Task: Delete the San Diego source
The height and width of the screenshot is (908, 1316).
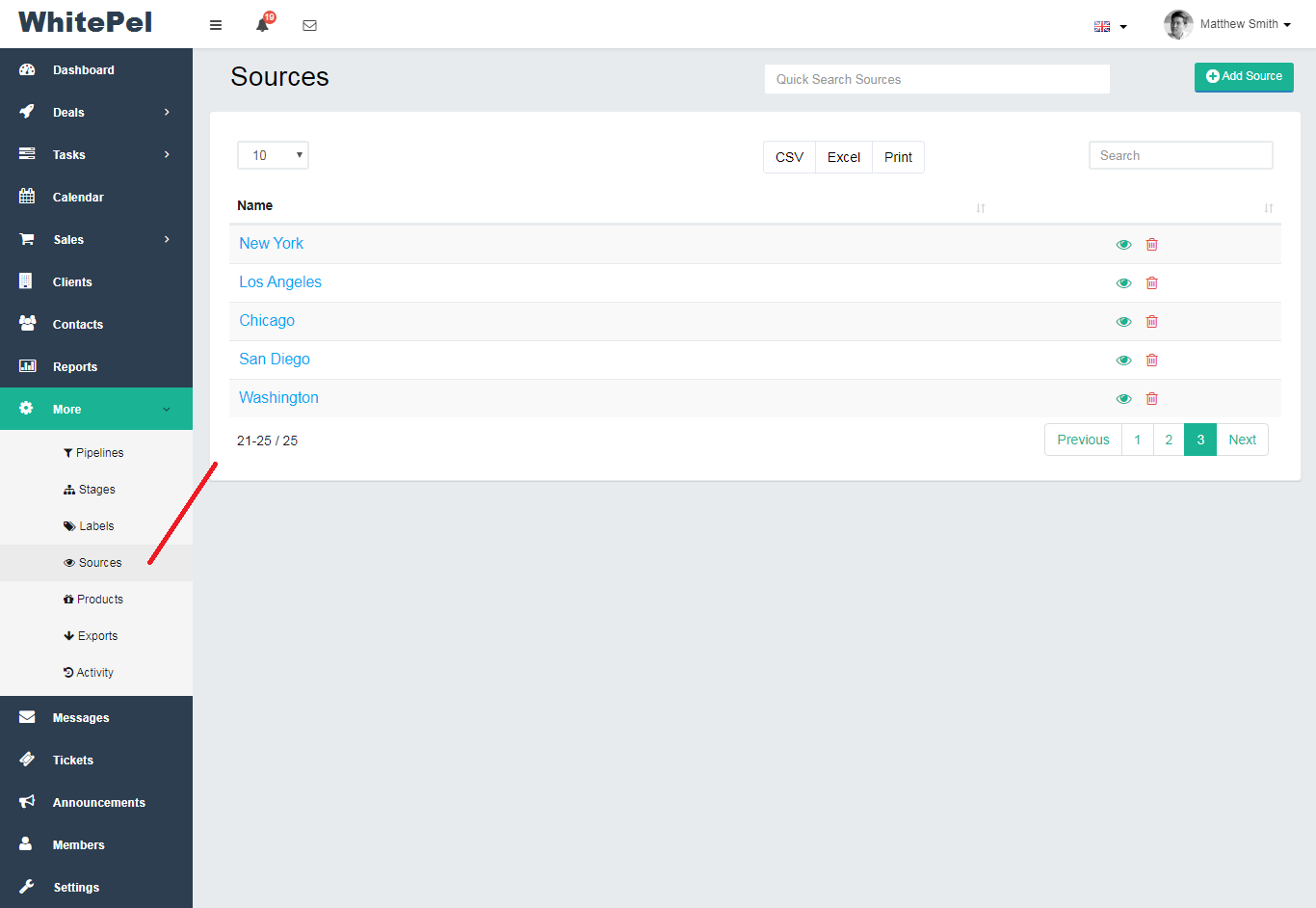Action: (1151, 360)
